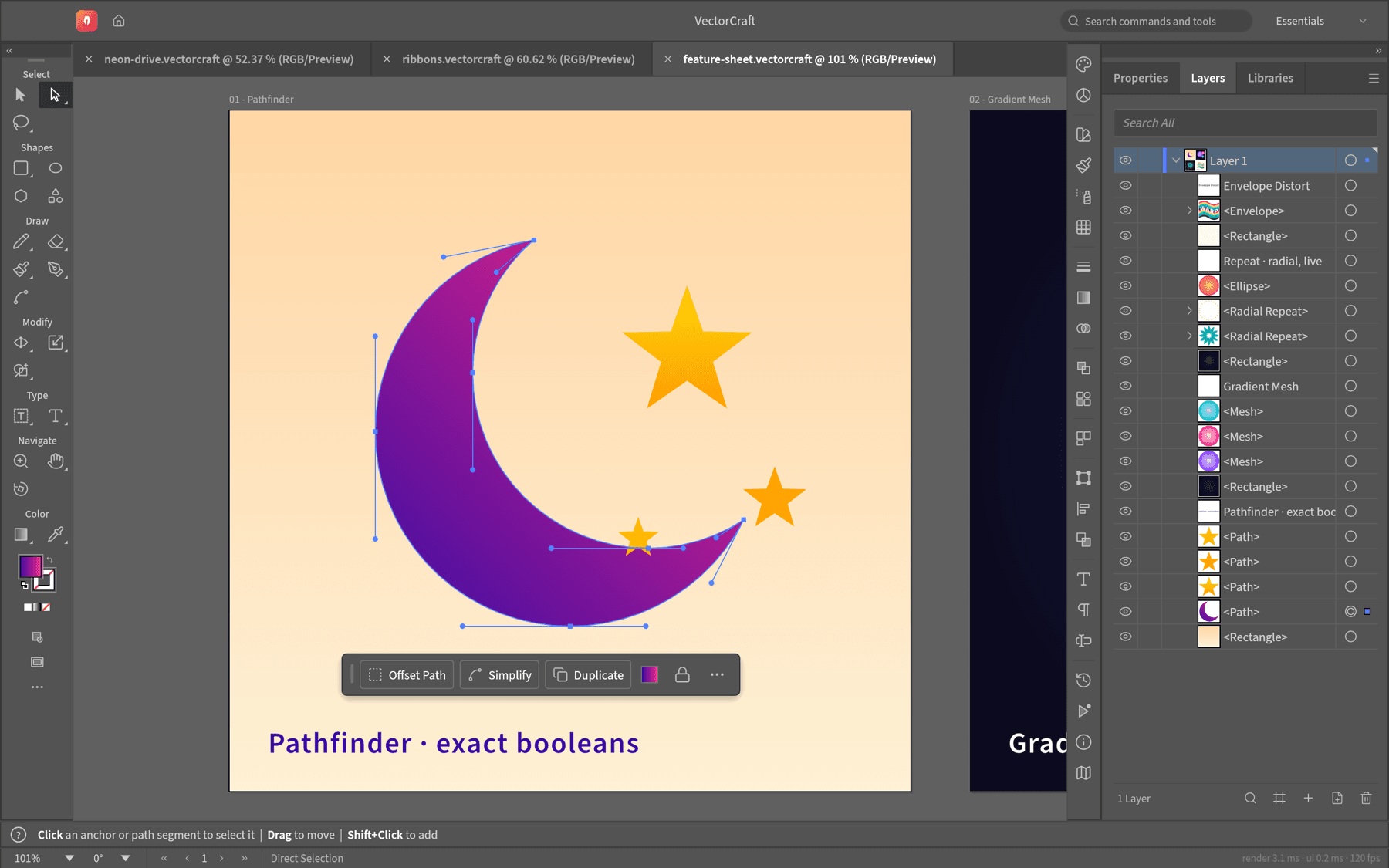Select the Zoom tool
Screen dimensions: 1389x868
[21, 461]
